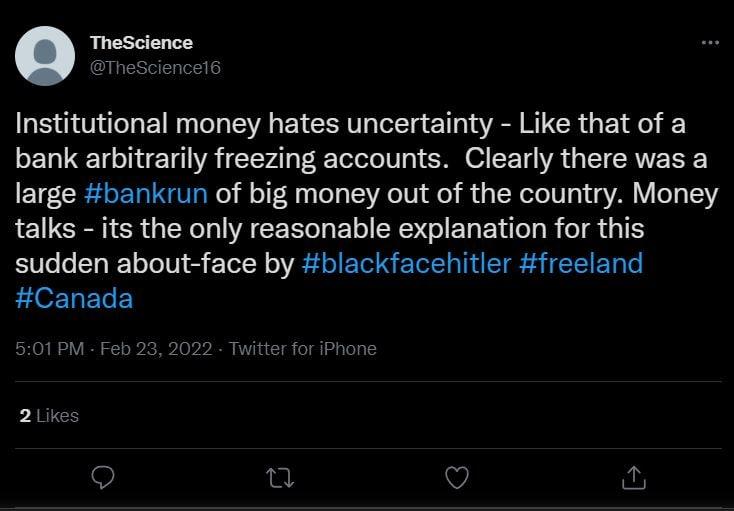Image resolution: width=734 pixels, height=511 pixels.
Task: Open the three-dot more options menu
Action: click(x=710, y=42)
